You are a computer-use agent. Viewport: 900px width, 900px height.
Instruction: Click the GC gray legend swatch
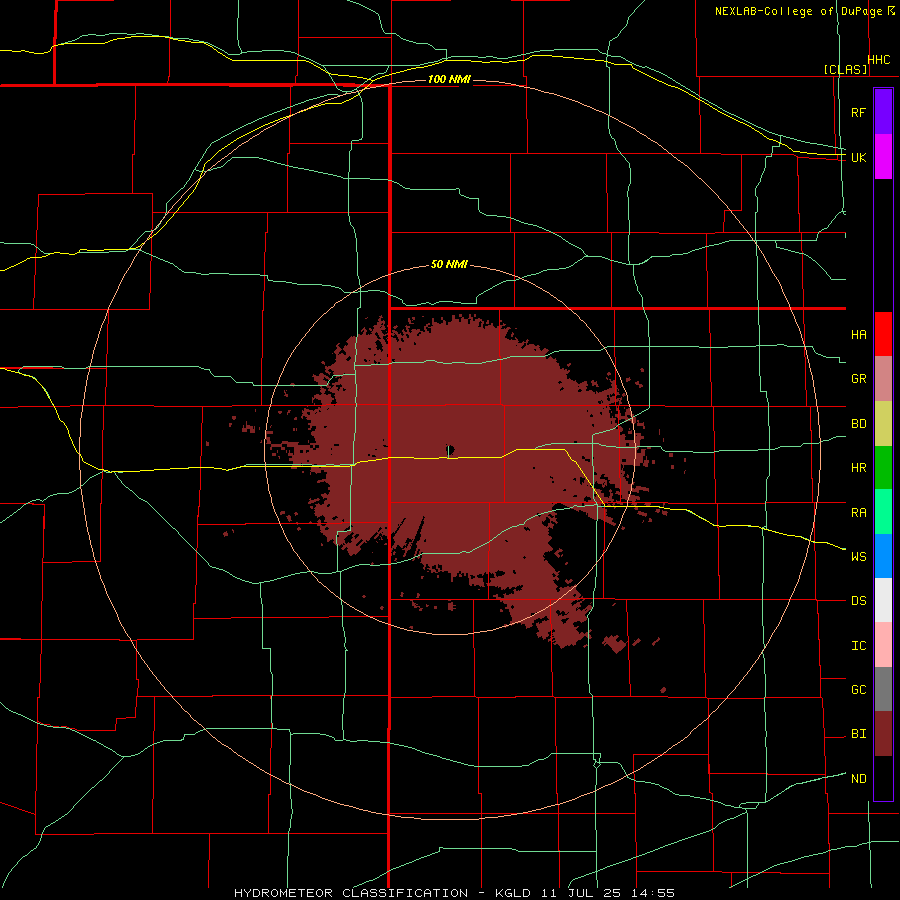tap(883, 689)
